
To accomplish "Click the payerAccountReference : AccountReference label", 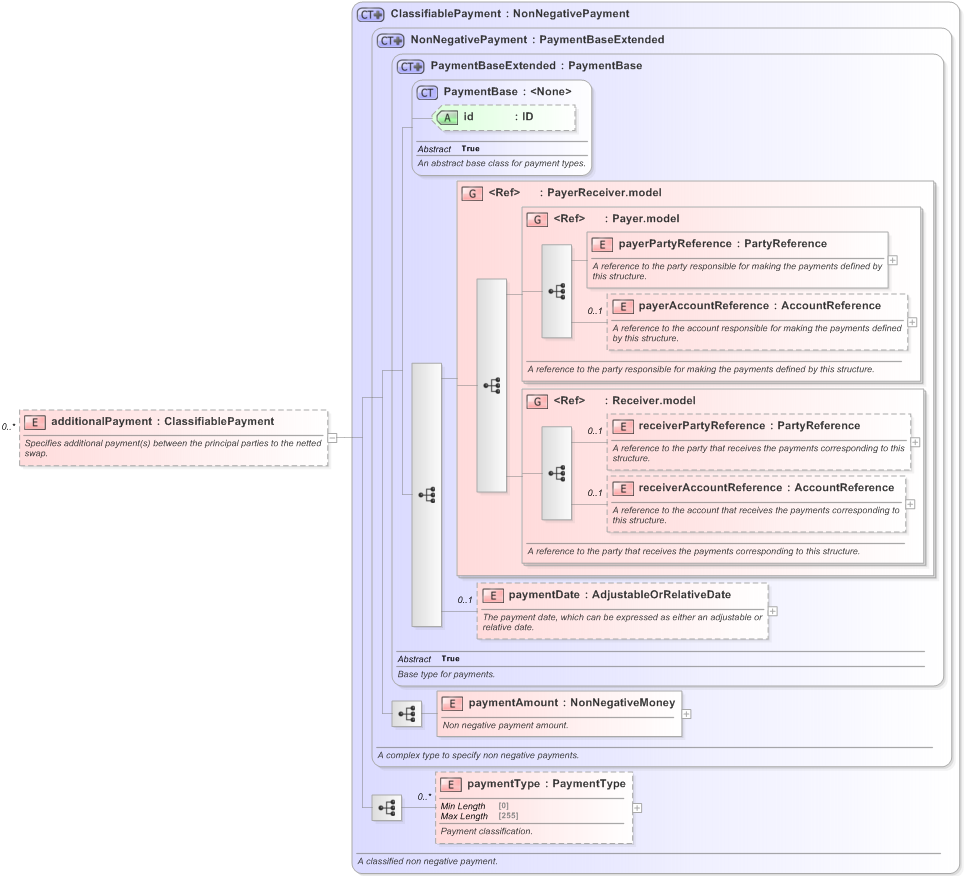I will tap(759, 306).
